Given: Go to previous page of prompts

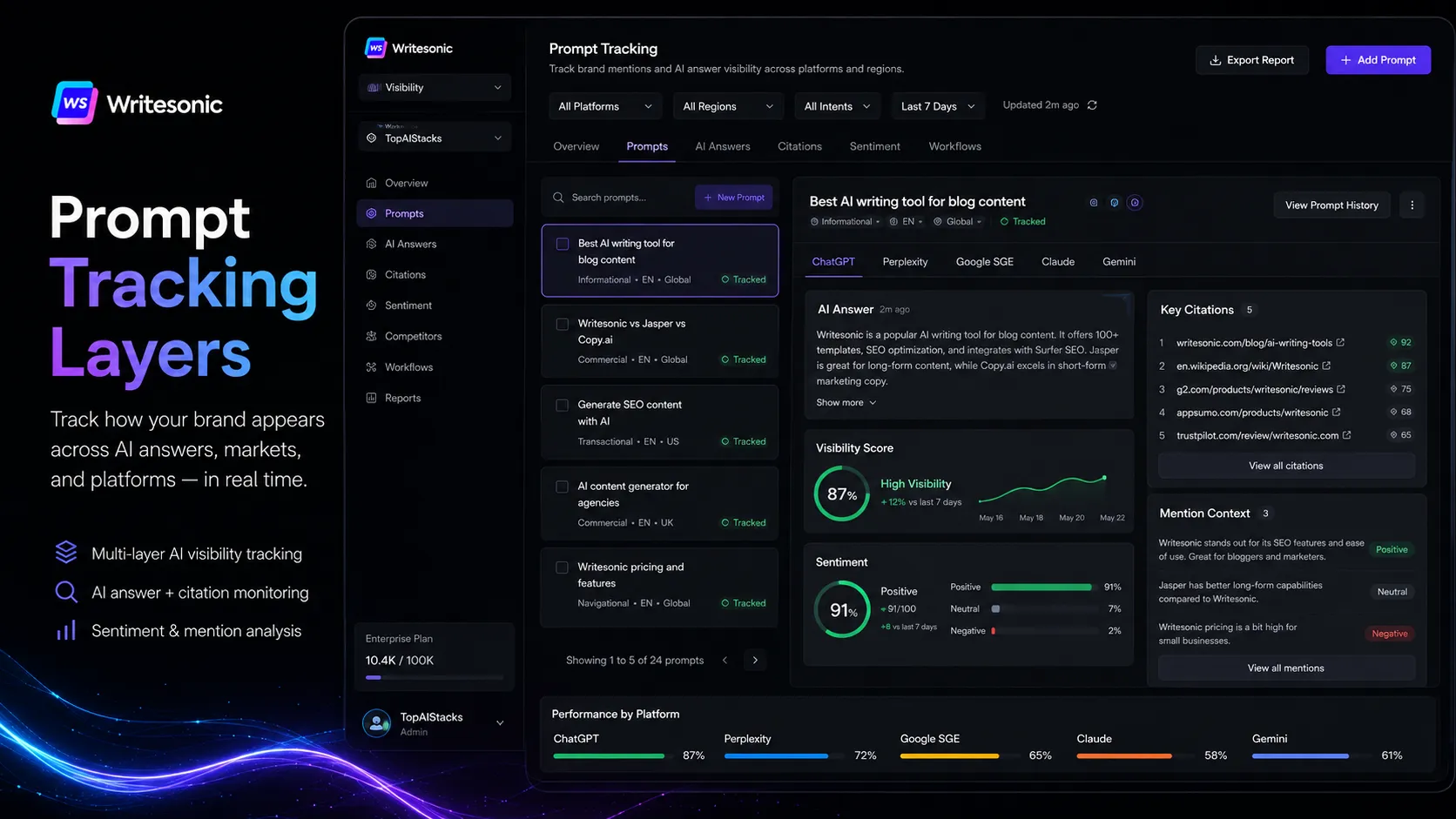Looking at the screenshot, I should click(x=725, y=660).
